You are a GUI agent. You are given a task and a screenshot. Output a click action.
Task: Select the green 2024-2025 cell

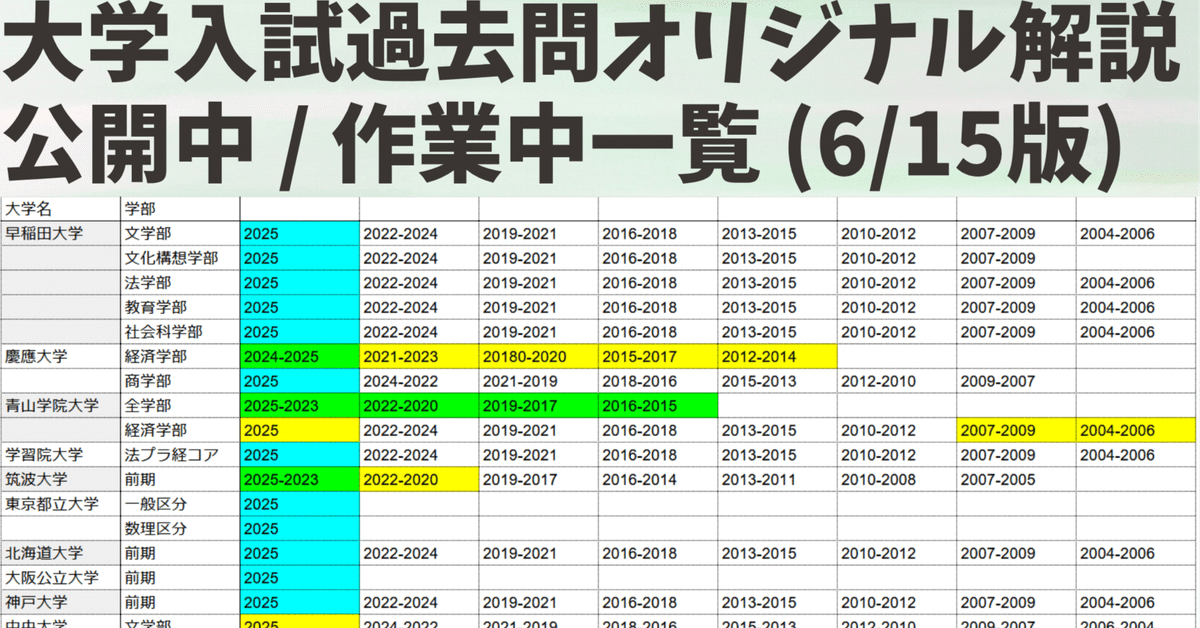point(300,356)
